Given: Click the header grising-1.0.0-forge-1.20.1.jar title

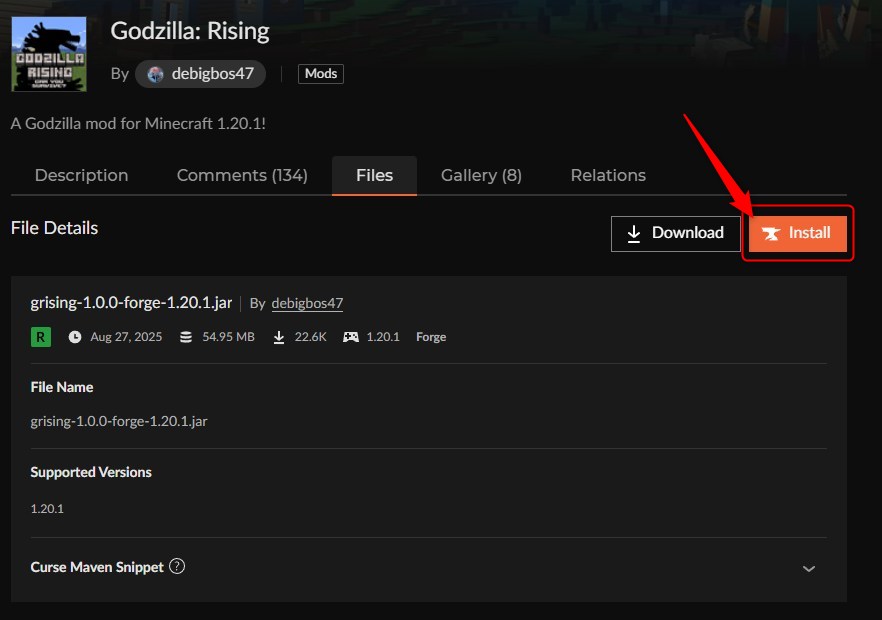Looking at the screenshot, I should (x=131, y=303).
